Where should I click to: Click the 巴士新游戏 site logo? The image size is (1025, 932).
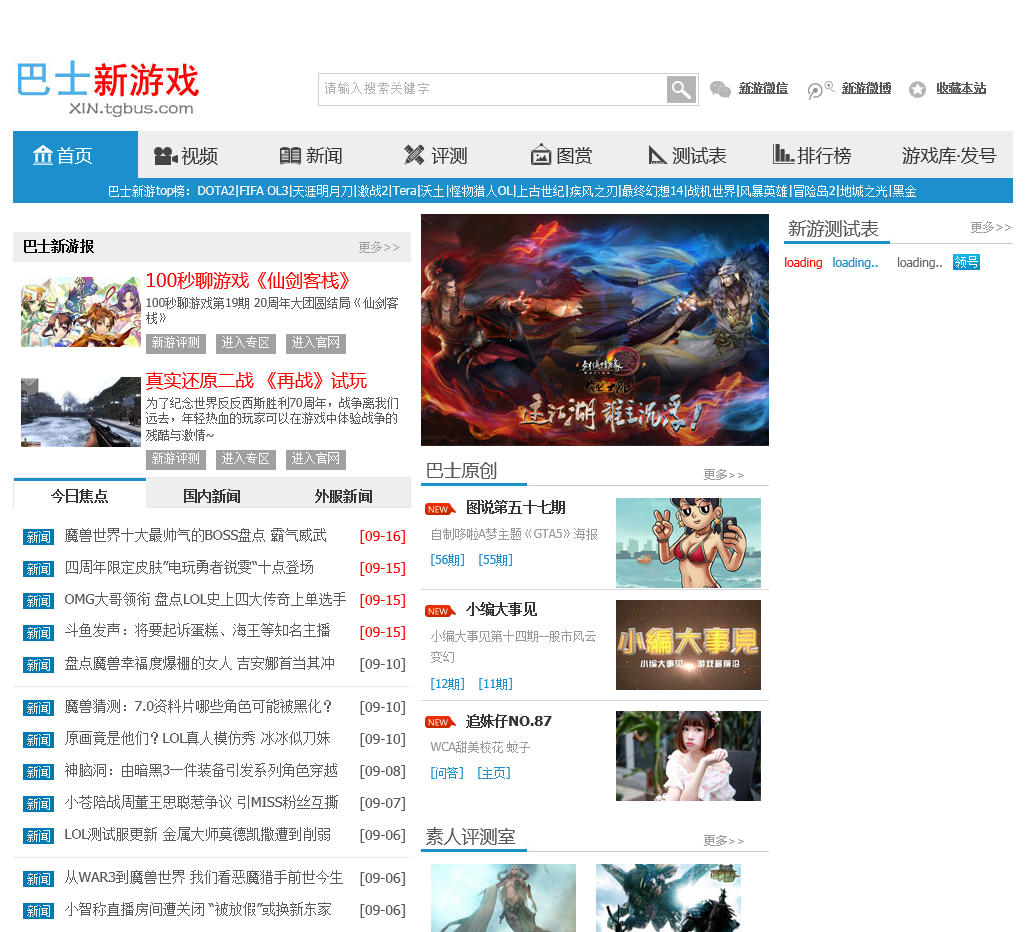point(108,88)
